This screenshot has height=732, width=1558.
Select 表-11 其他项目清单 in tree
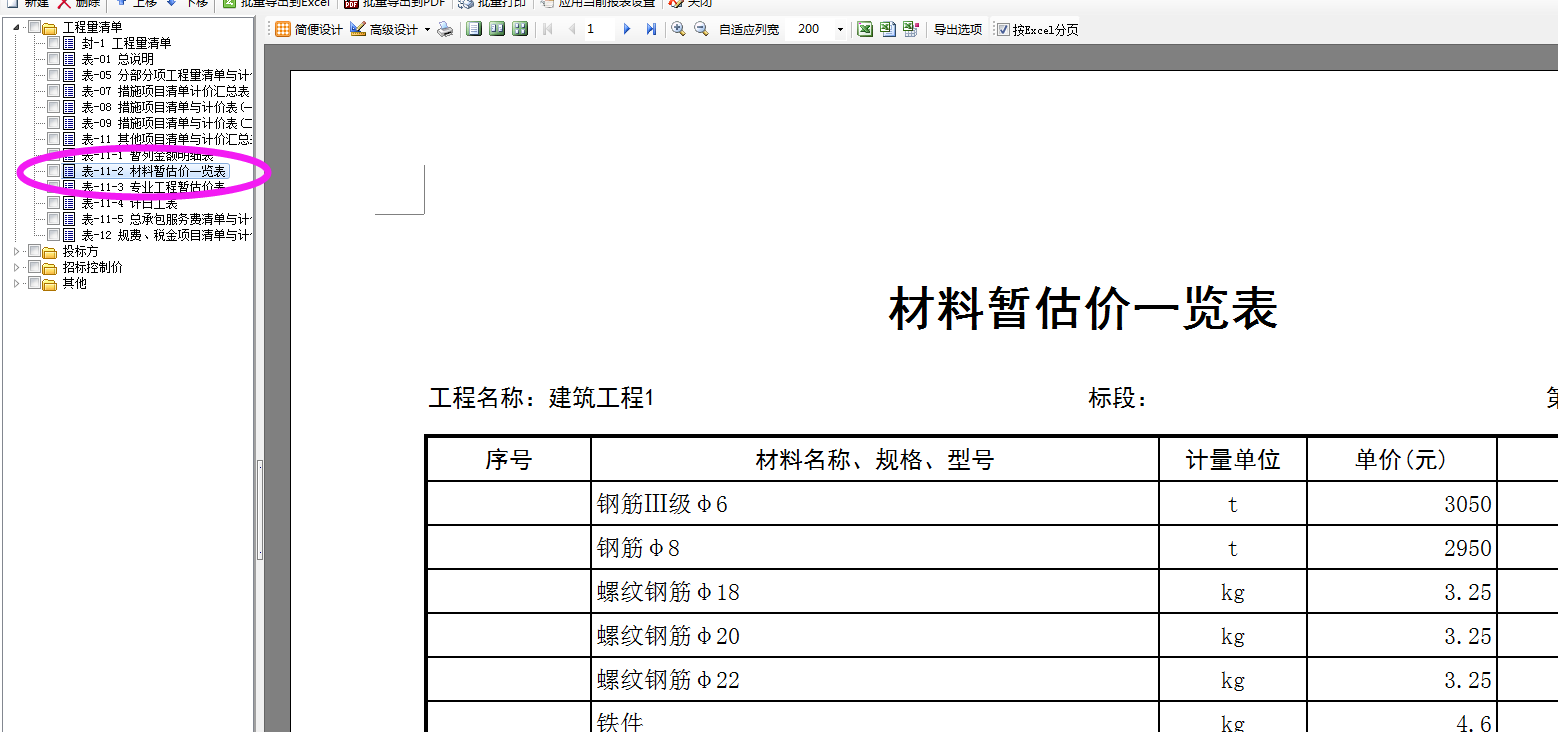coord(166,139)
